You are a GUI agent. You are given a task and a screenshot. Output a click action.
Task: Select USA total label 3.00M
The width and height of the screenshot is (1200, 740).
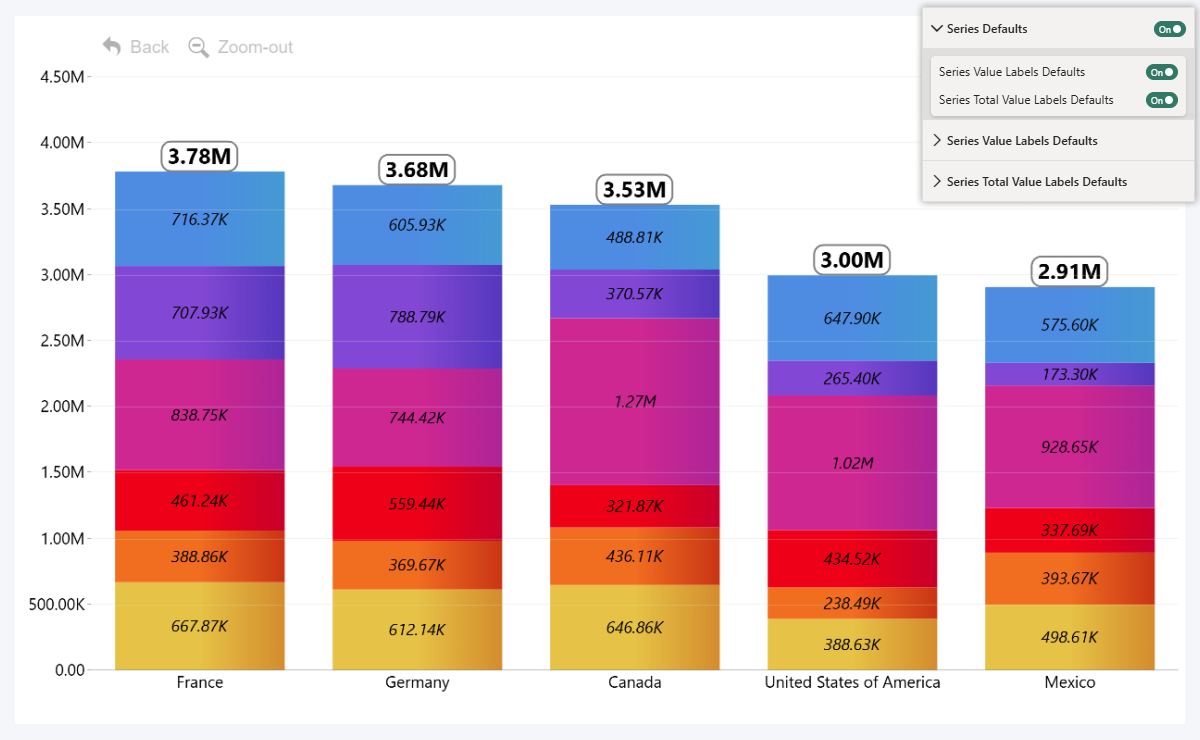[852, 260]
